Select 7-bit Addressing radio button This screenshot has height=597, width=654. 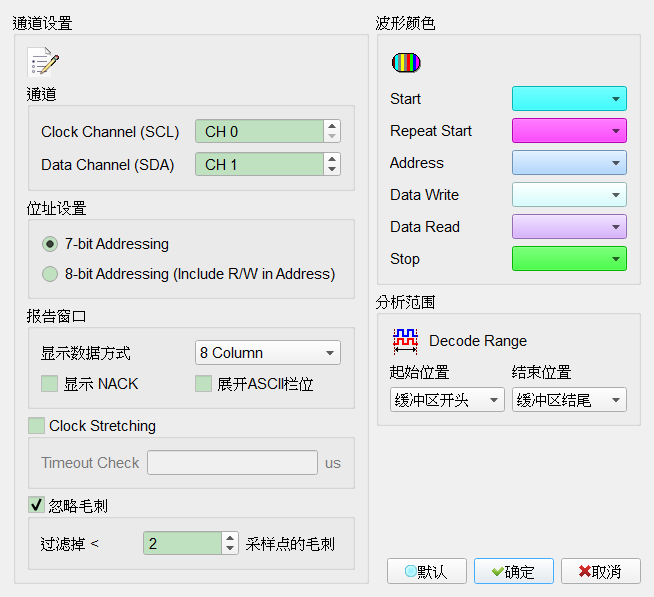pyautogui.click(x=50, y=244)
